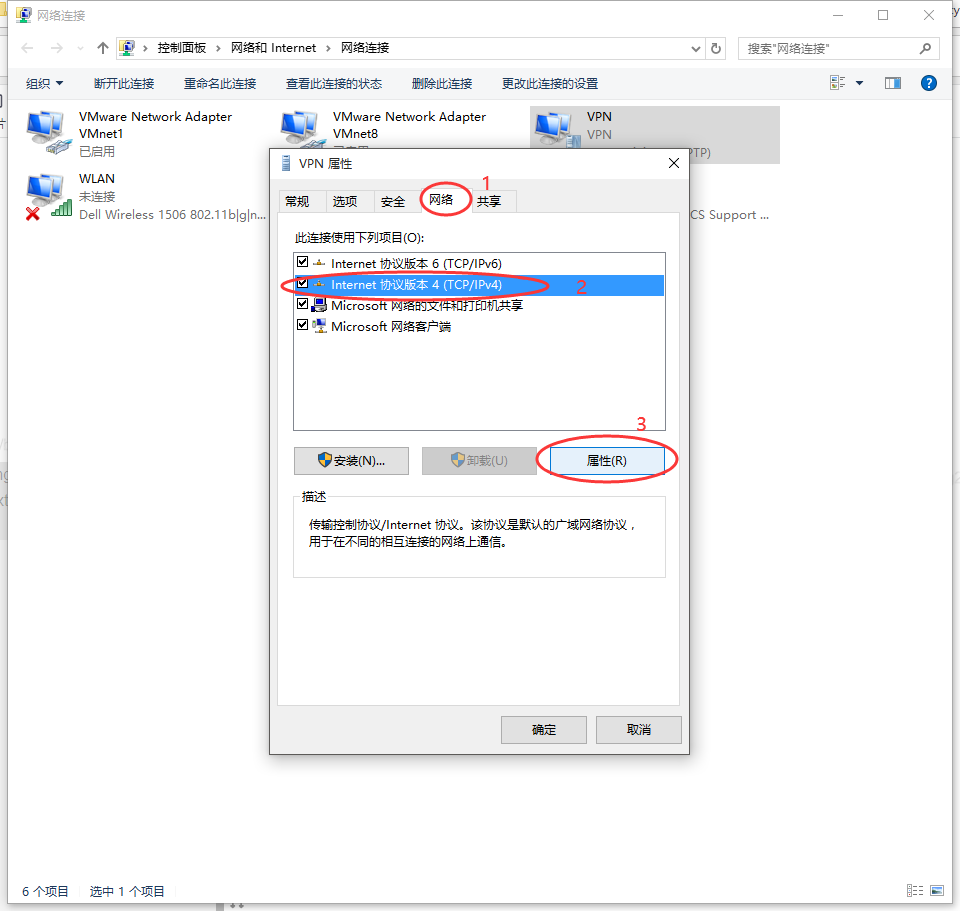Image resolution: width=960 pixels, height=911 pixels.
Task: Expand the address bar history dropdown
Action: point(696,48)
